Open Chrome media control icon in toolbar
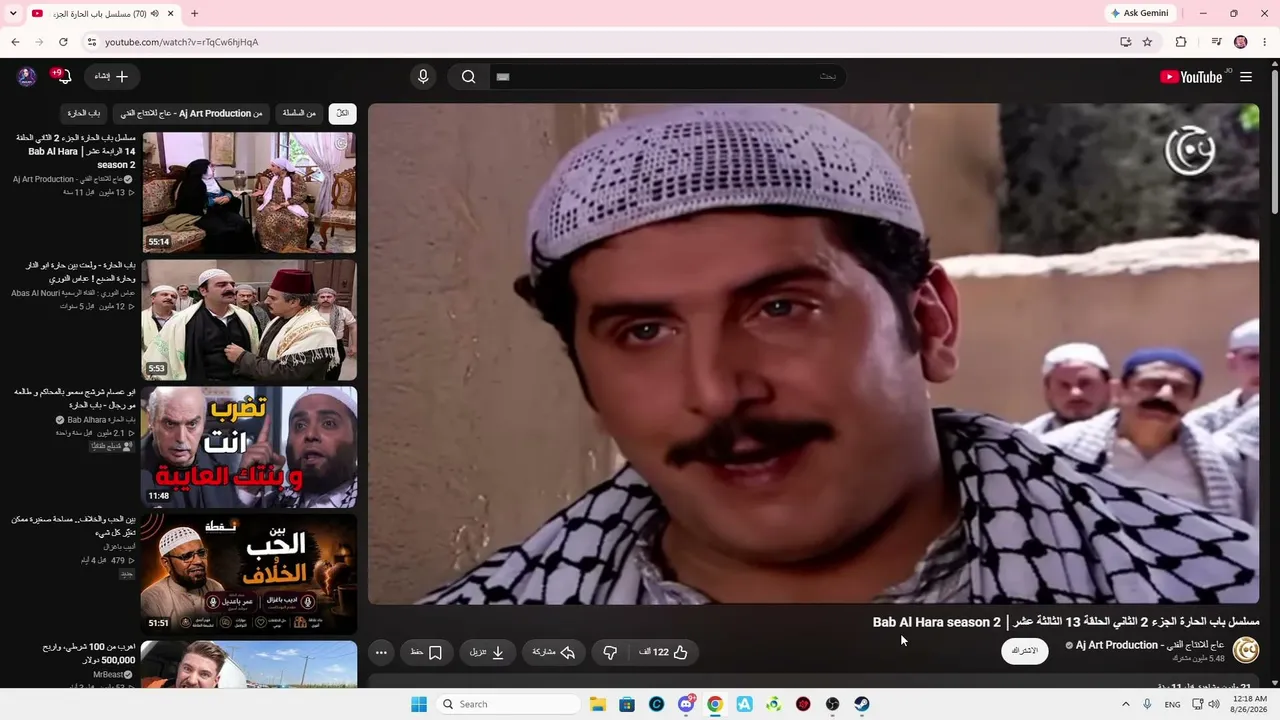Image resolution: width=1280 pixels, height=720 pixels. click(x=1216, y=42)
